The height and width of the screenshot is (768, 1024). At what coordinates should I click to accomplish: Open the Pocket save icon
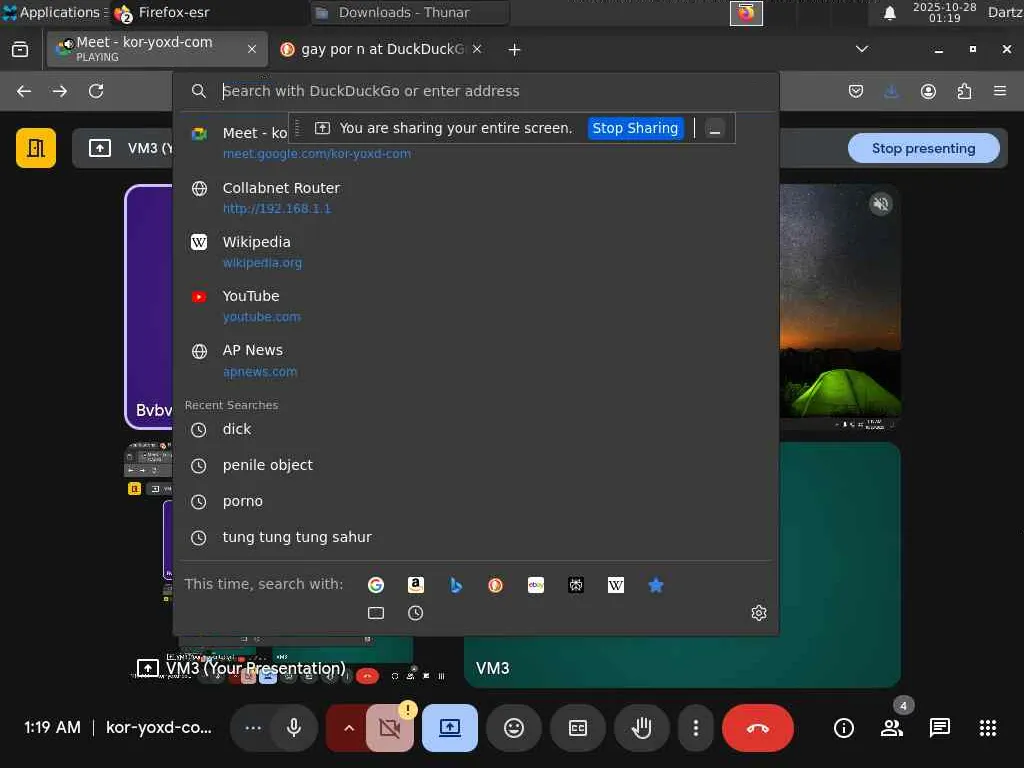point(856,91)
